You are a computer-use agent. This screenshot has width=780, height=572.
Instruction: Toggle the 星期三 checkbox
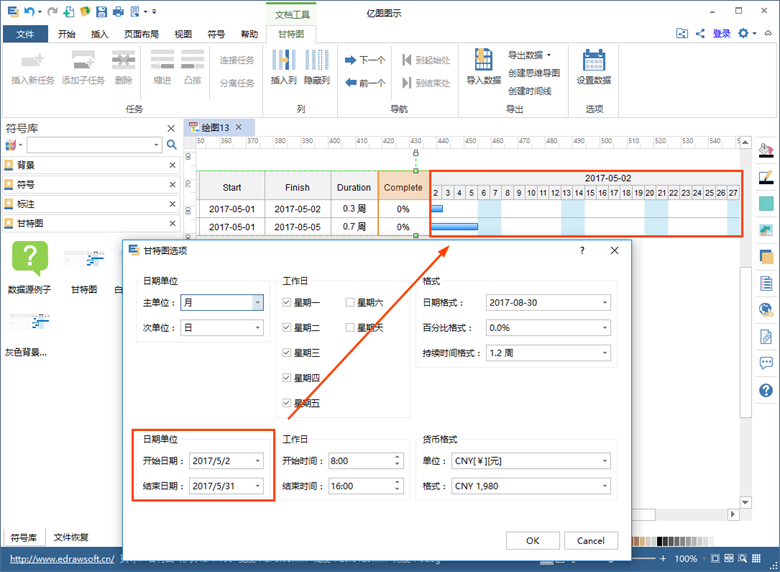click(287, 353)
